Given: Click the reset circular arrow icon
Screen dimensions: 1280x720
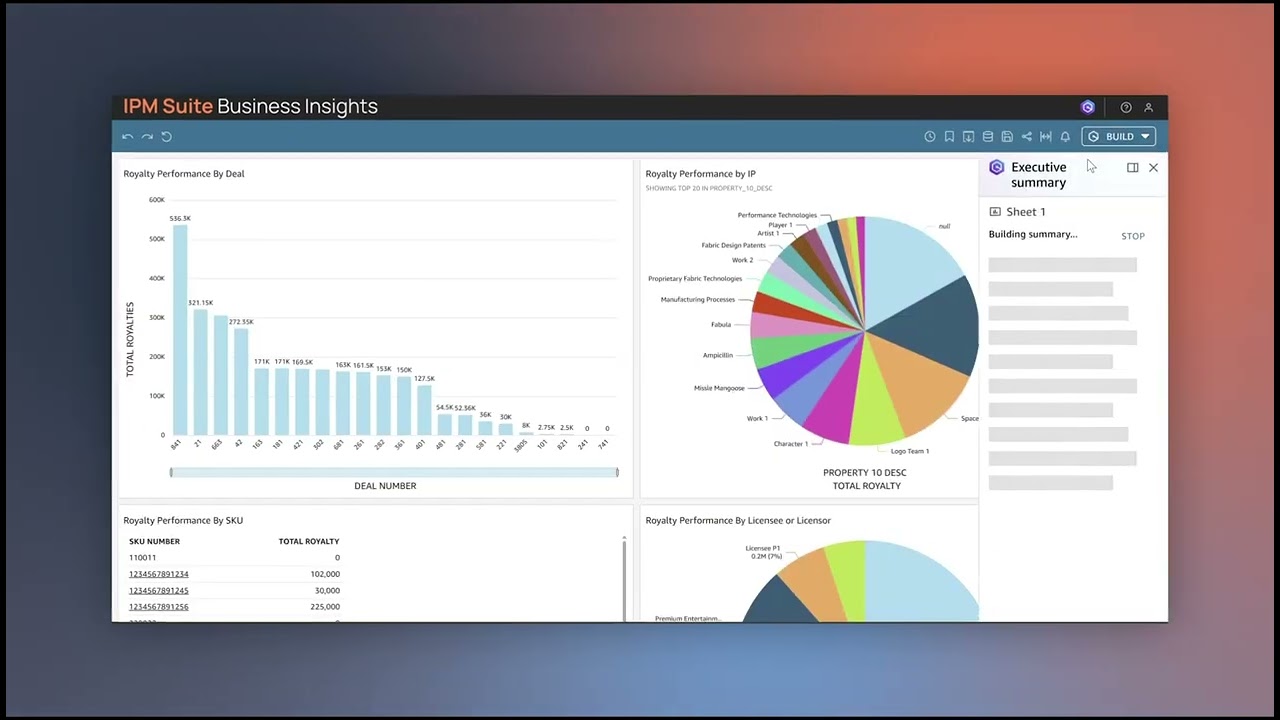Looking at the screenshot, I should (x=167, y=137).
